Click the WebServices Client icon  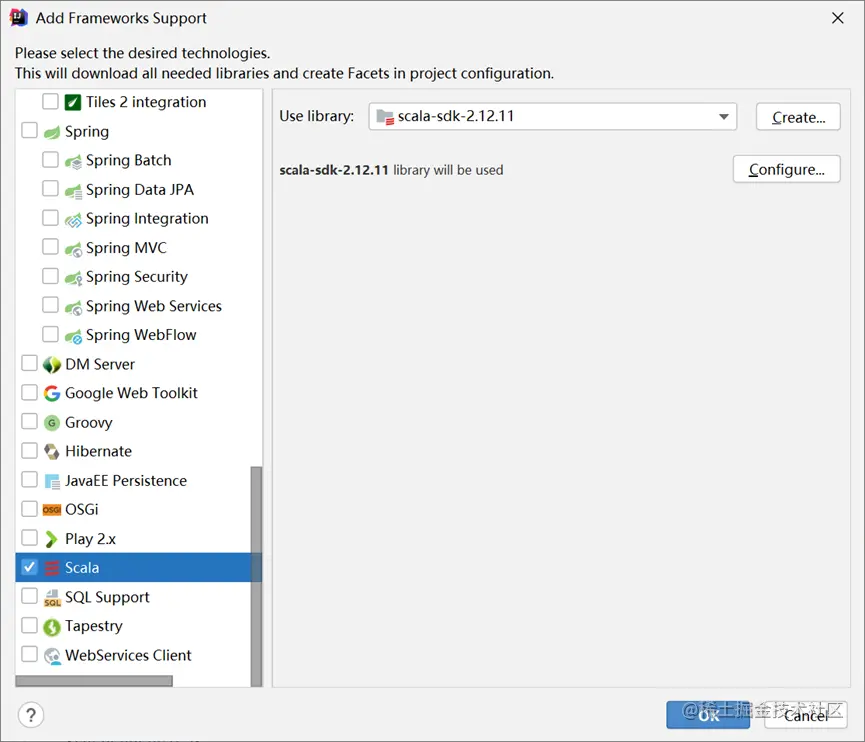[52, 656]
